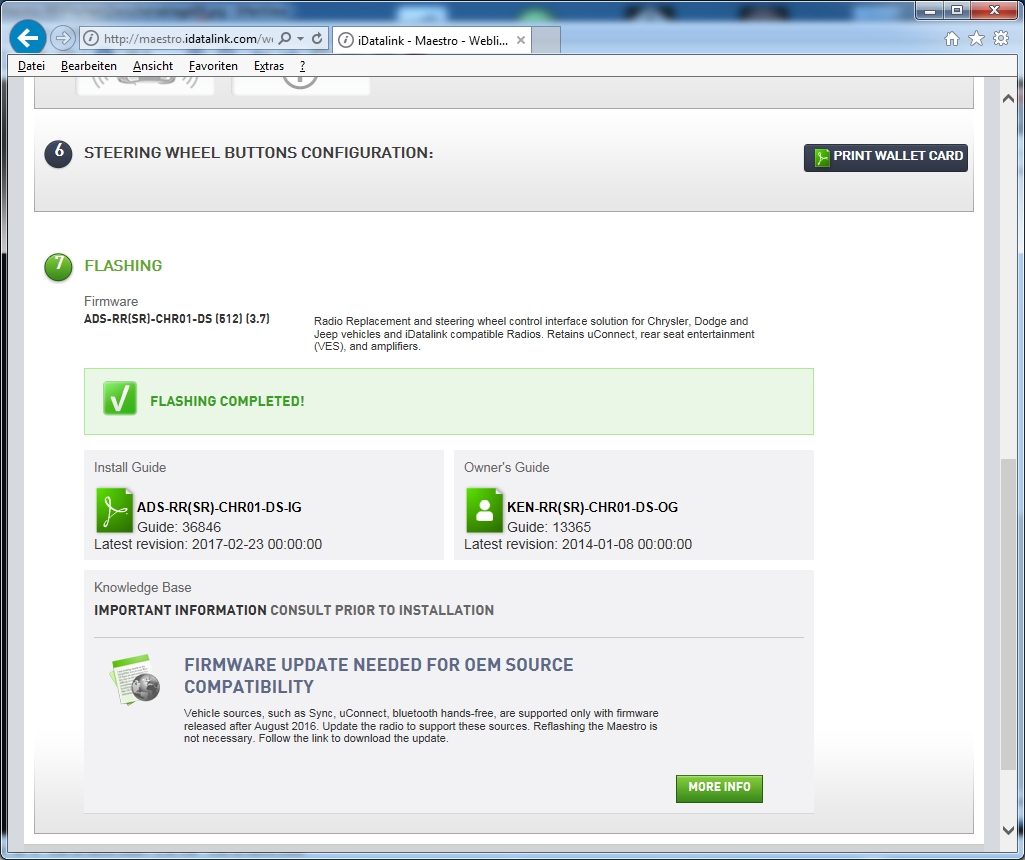The width and height of the screenshot is (1025, 860).
Task: Click the step 6 number badge
Action: tap(58, 154)
